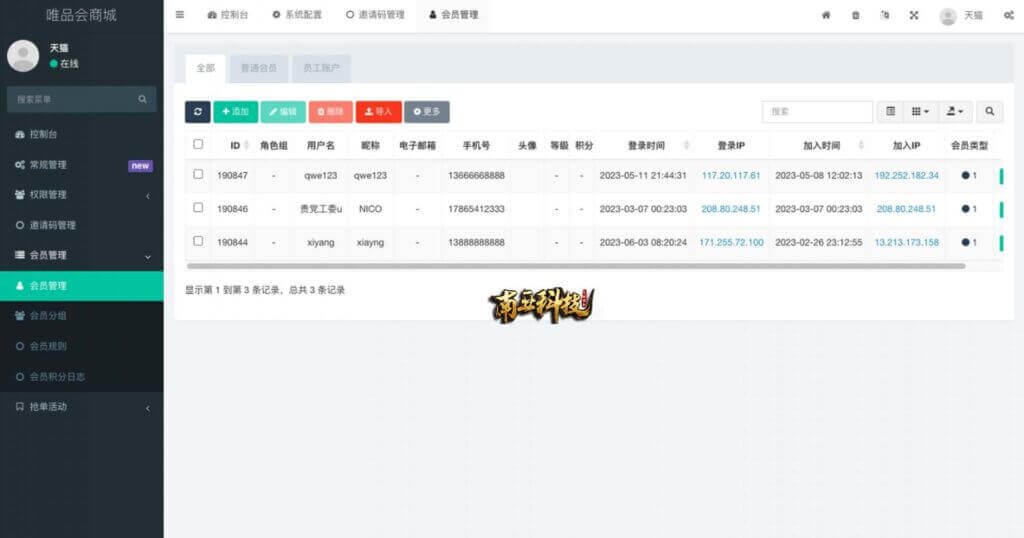Viewport: 1024px width, 538px height.
Task: Click the magnifier search button beside export
Action: click(989, 112)
